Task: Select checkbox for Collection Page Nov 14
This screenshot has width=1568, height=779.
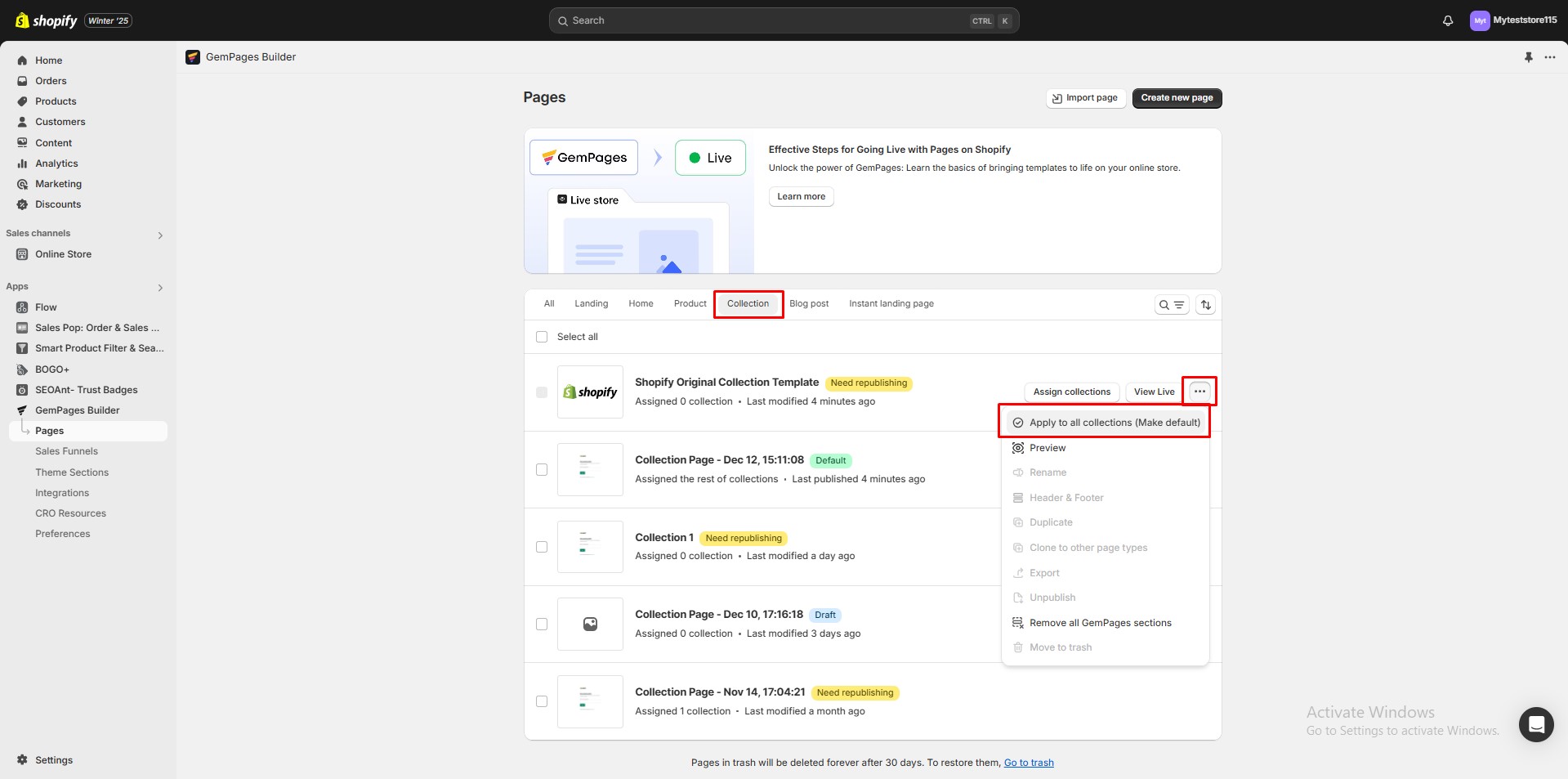Action: point(542,701)
